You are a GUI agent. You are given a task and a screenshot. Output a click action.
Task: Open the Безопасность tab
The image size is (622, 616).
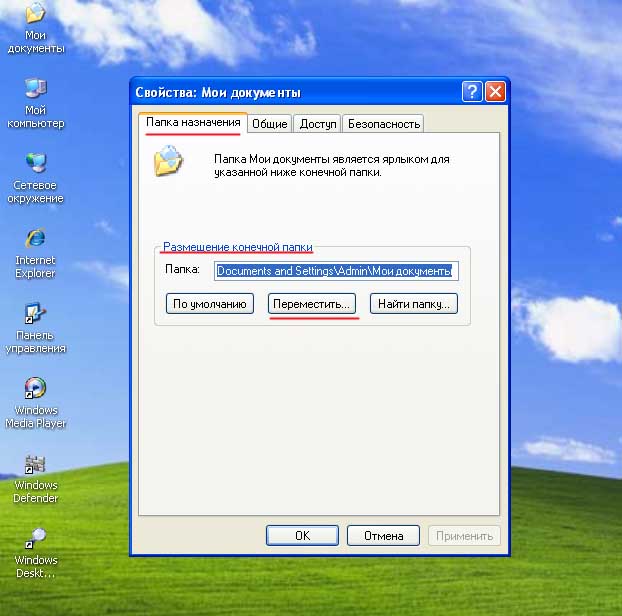point(383,124)
